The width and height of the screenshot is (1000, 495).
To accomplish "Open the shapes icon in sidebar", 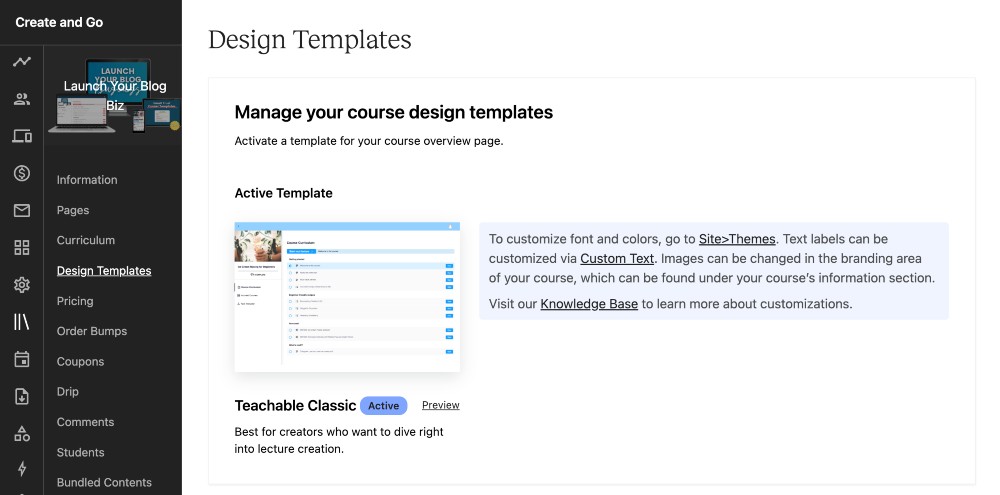I will [x=21, y=433].
